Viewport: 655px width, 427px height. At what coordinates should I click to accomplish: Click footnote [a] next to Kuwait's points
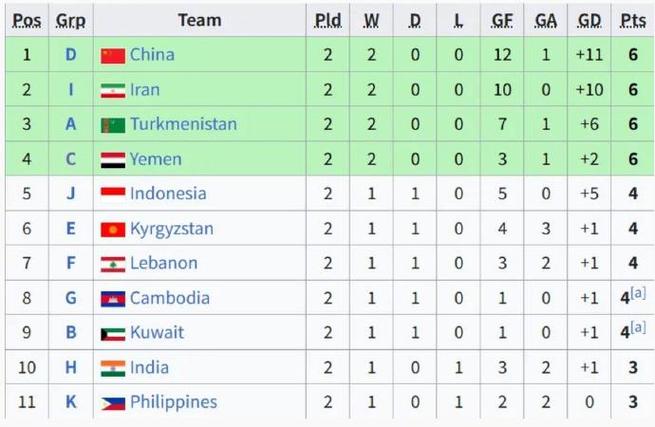637,328
